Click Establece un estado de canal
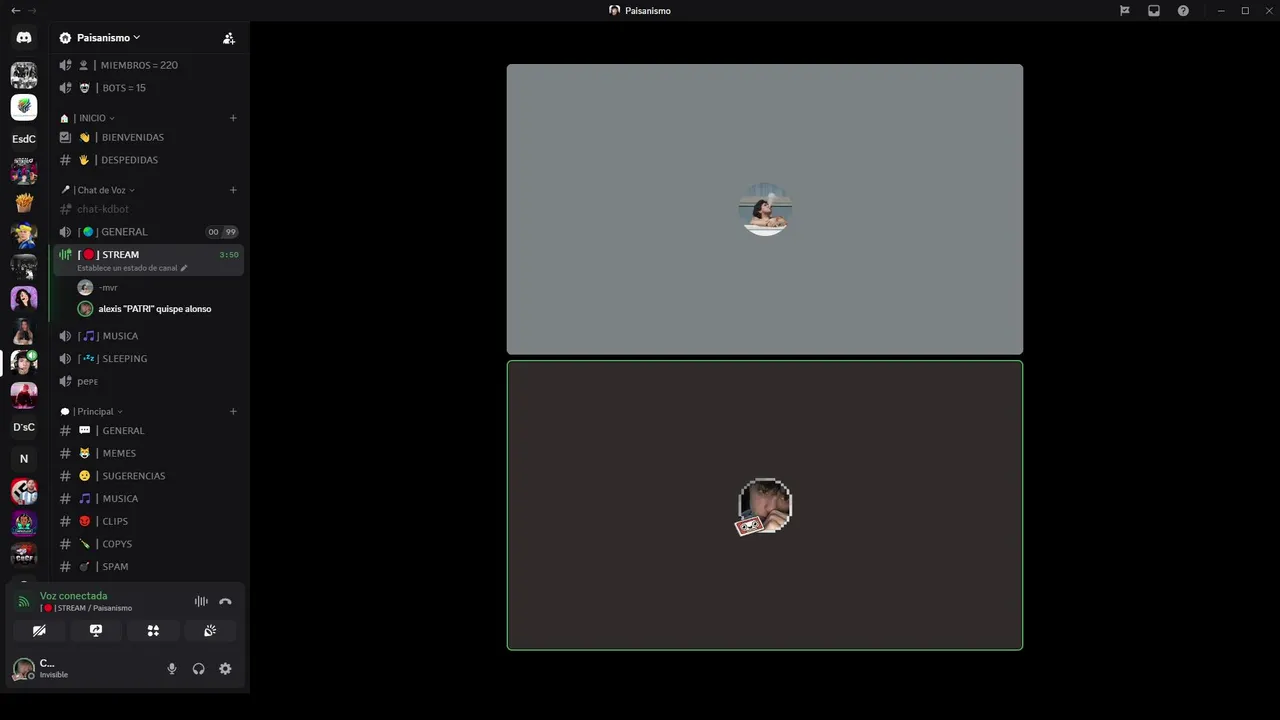Image resolution: width=1280 pixels, height=720 pixels. pos(132,268)
